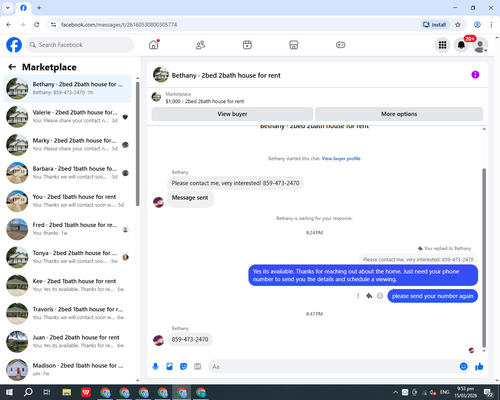Choose a GIF icon in composer

coord(198,367)
